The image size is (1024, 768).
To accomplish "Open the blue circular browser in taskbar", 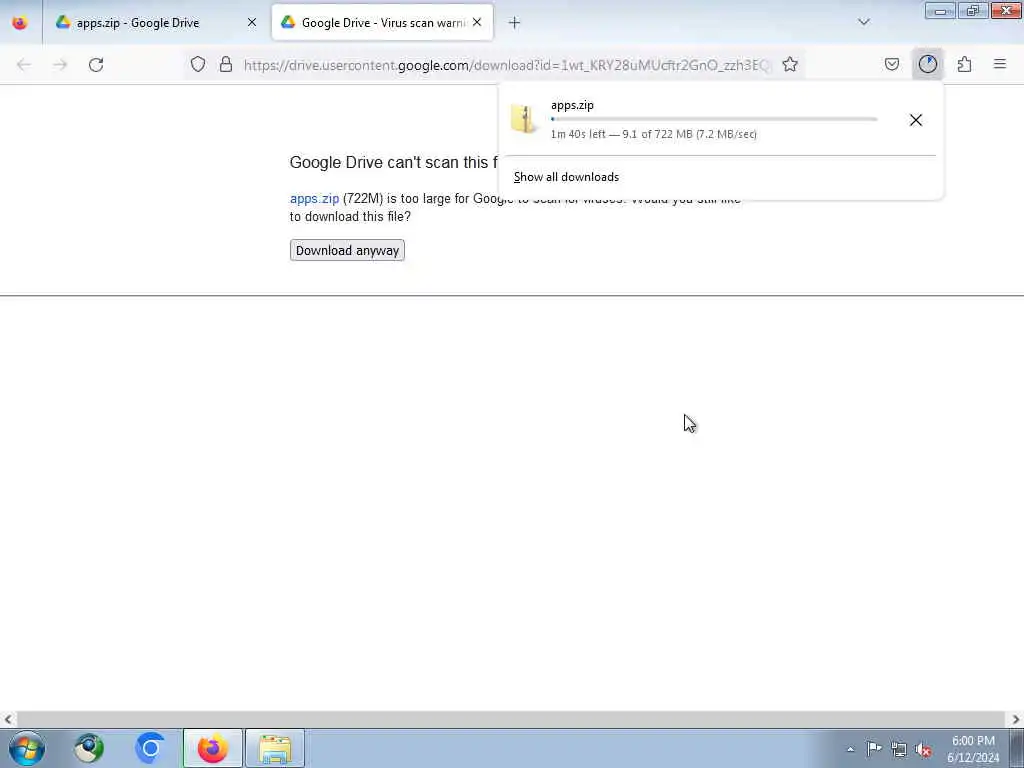I will 150,748.
